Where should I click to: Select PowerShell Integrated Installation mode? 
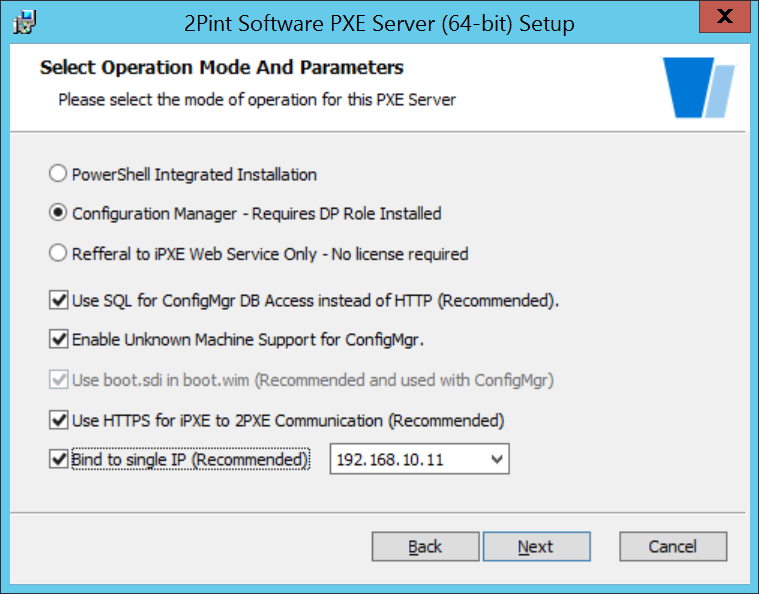(58, 173)
